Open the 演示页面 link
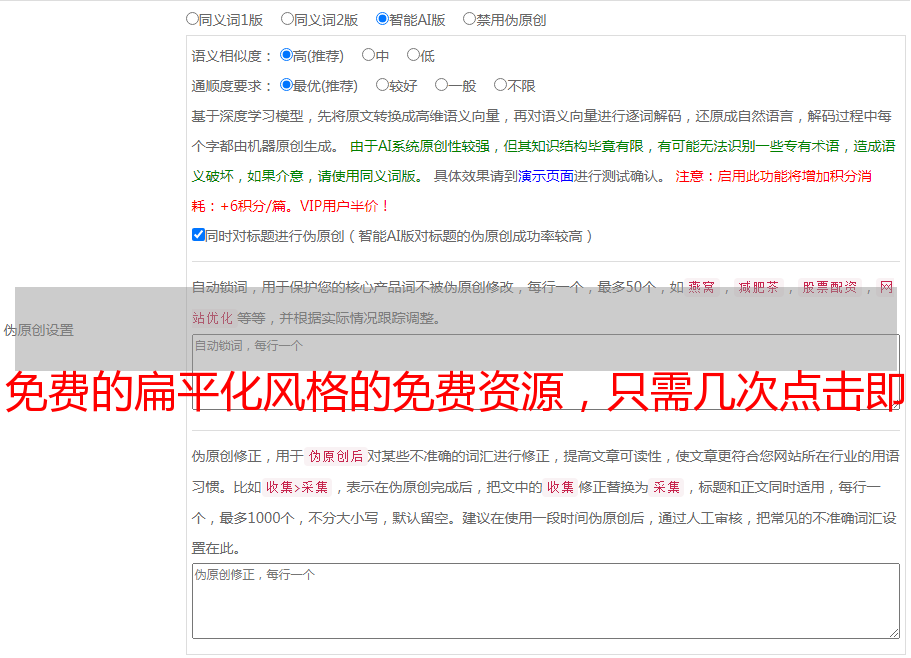Viewport: 911px width, 658px height. pyautogui.click(x=545, y=176)
